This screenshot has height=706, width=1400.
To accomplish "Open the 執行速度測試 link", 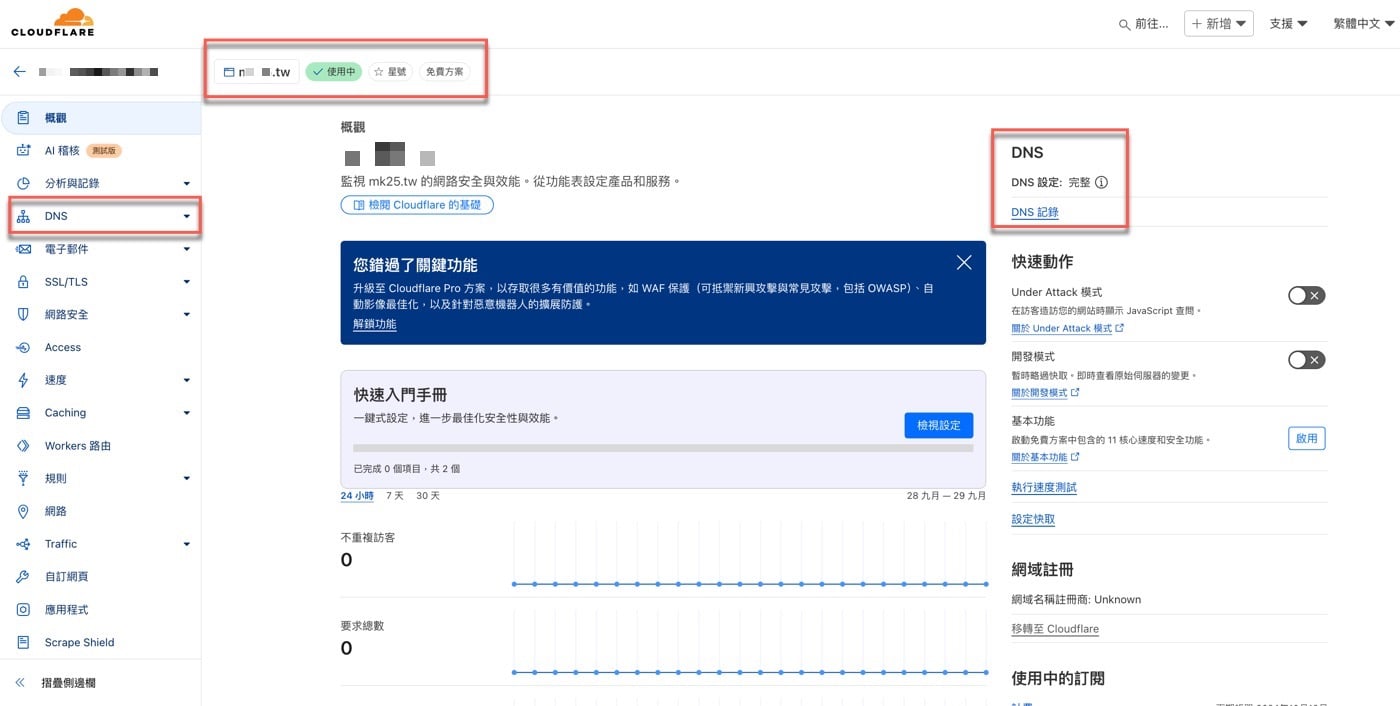I will [x=1044, y=487].
